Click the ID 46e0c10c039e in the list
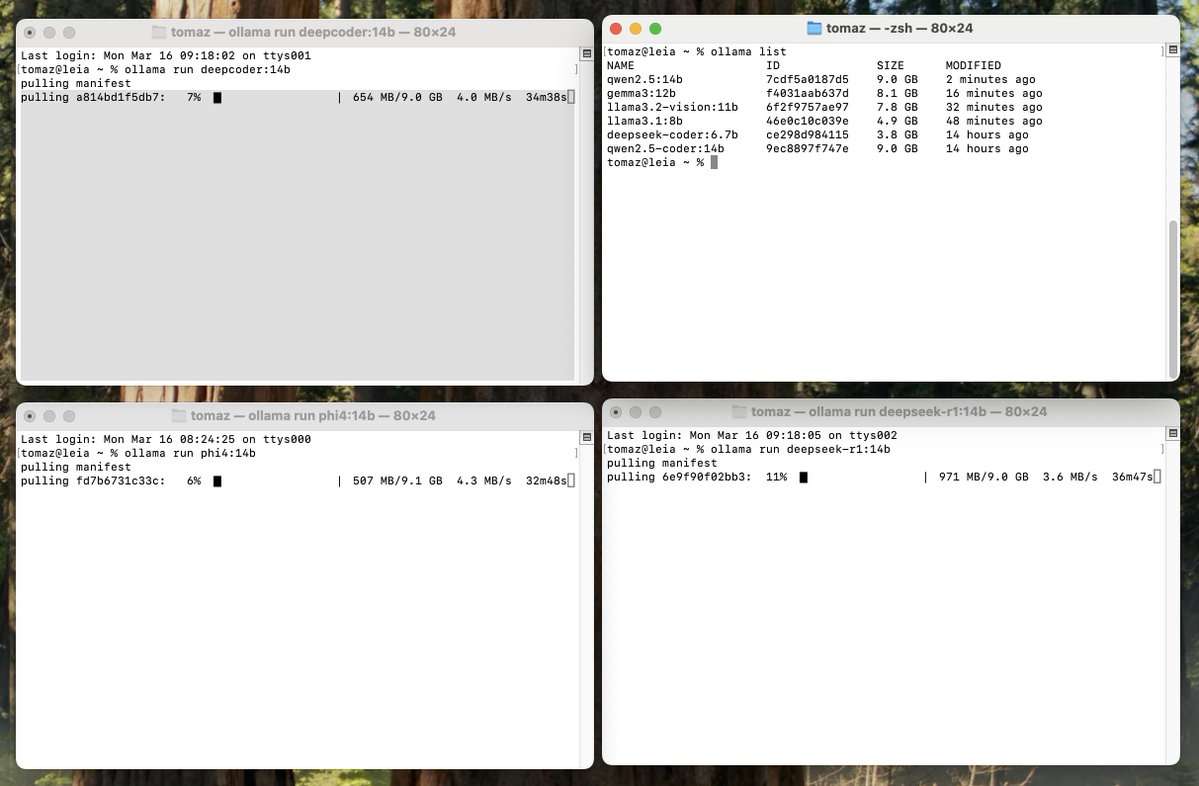Screen dimensions: 1199x786 click(807, 121)
